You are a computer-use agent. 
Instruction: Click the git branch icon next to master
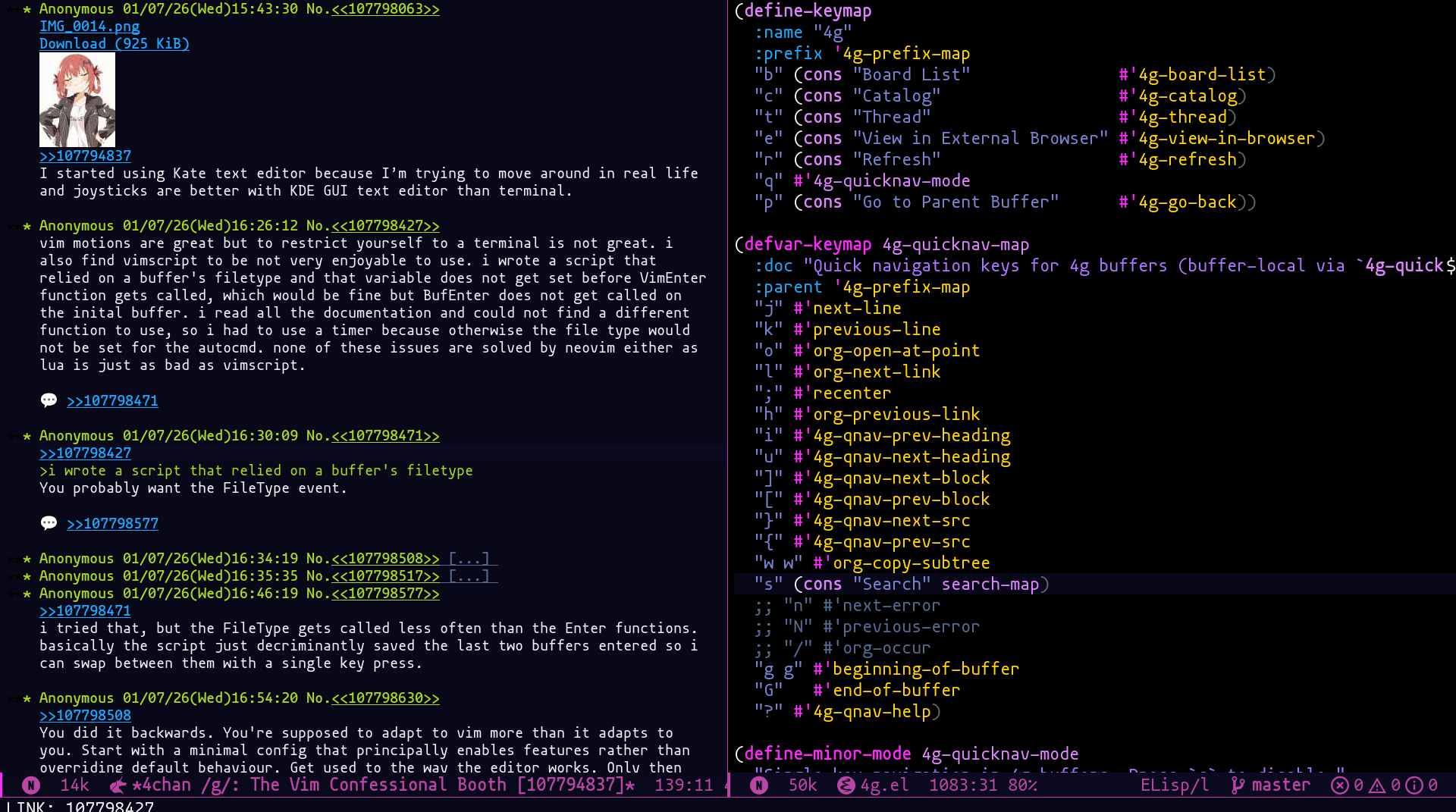(x=1238, y=785)
